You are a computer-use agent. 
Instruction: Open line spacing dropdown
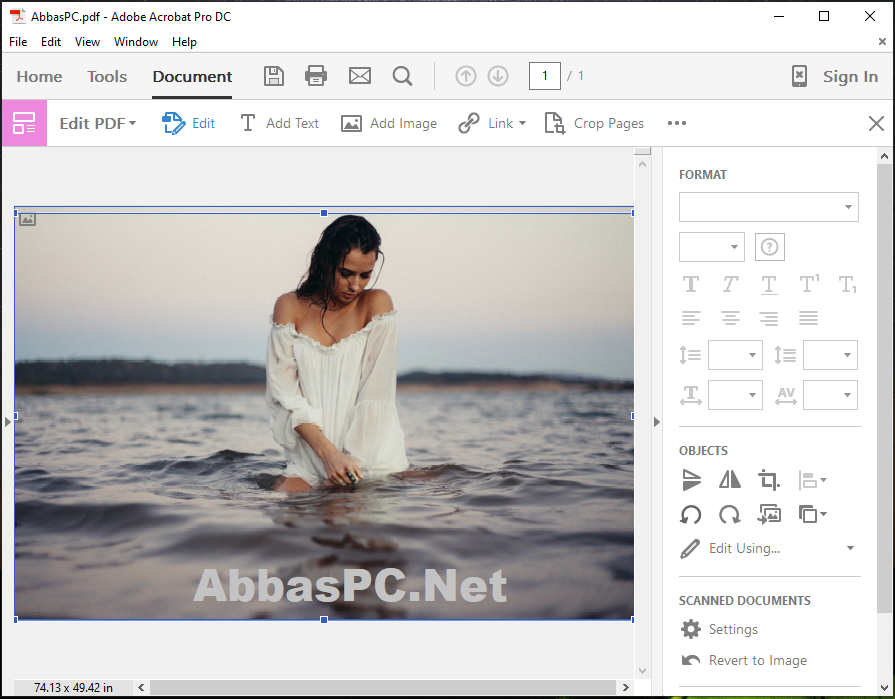(x=735, y=355)
